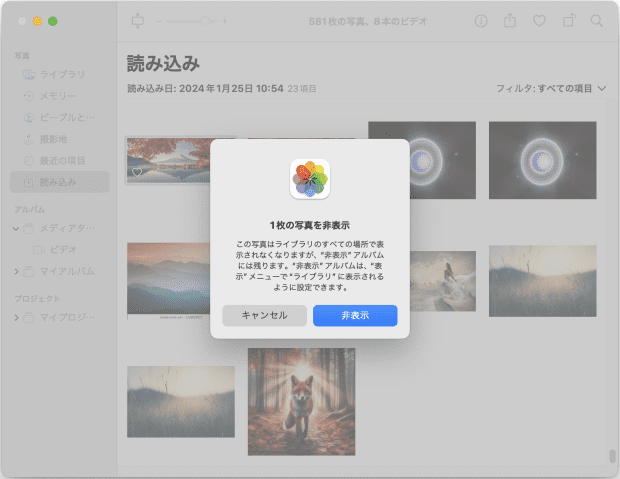Click the 読み込み日: 2024年1月25日 10:54 text
The width and height of the screenshot is (620, 479).
[x=205, y=88]
